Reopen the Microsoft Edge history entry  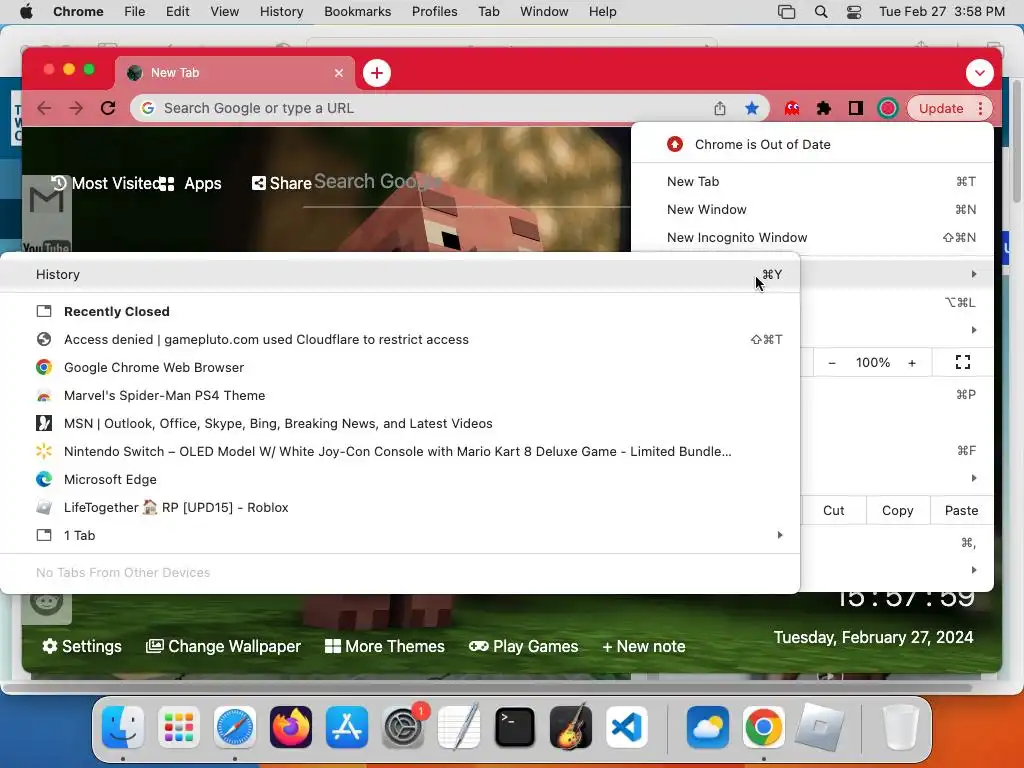(400, 480)
